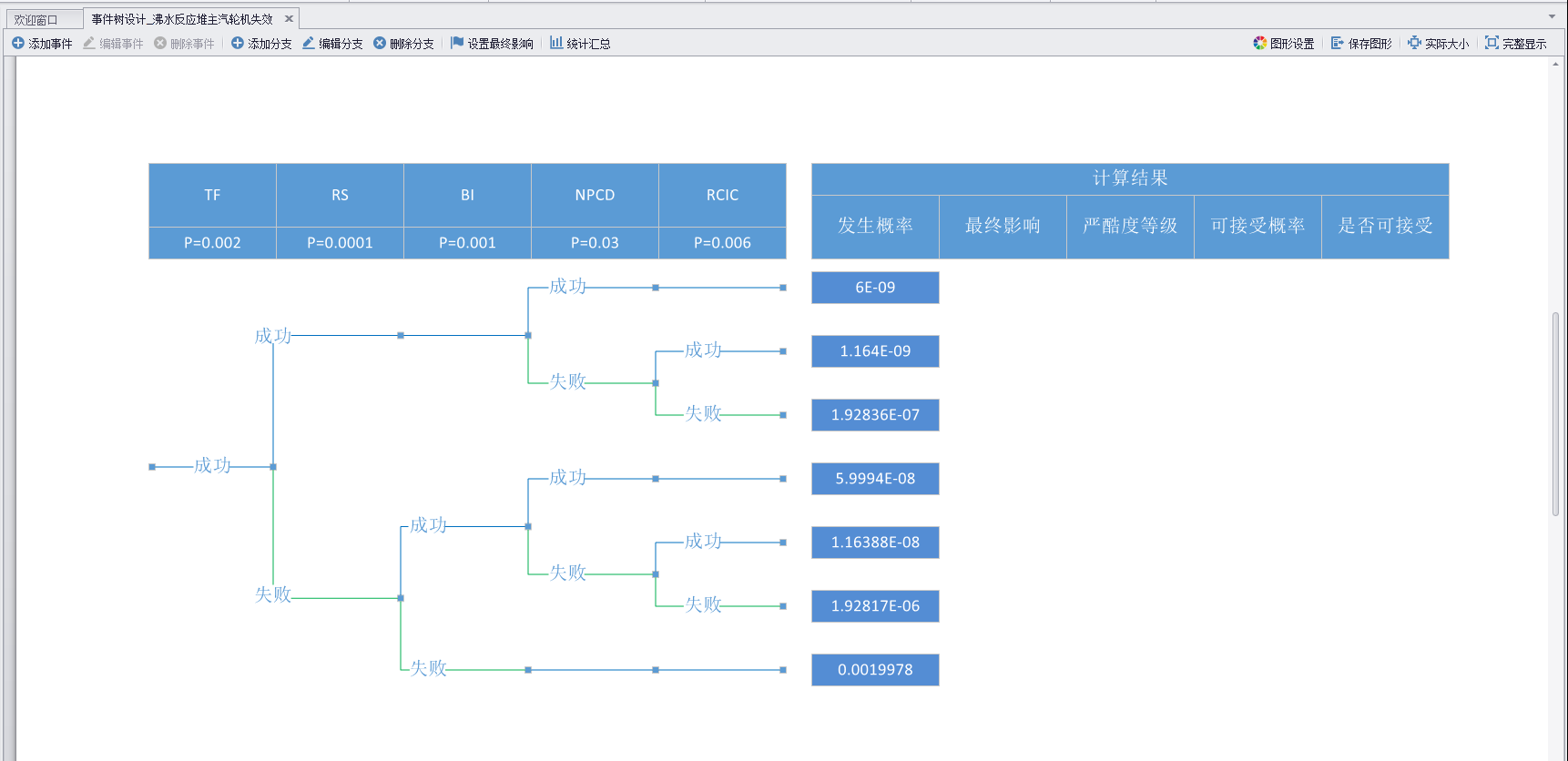
Task: Select the 成功 branch leading to 1.164E-09
Action: 703,350
